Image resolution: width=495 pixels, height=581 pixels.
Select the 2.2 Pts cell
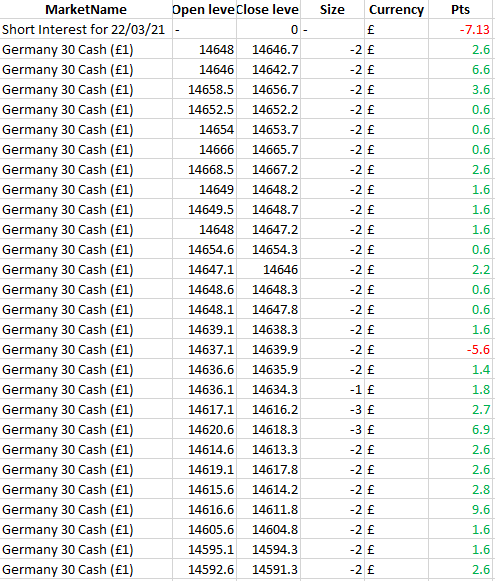pyautogui.click(x=461, y=269)
